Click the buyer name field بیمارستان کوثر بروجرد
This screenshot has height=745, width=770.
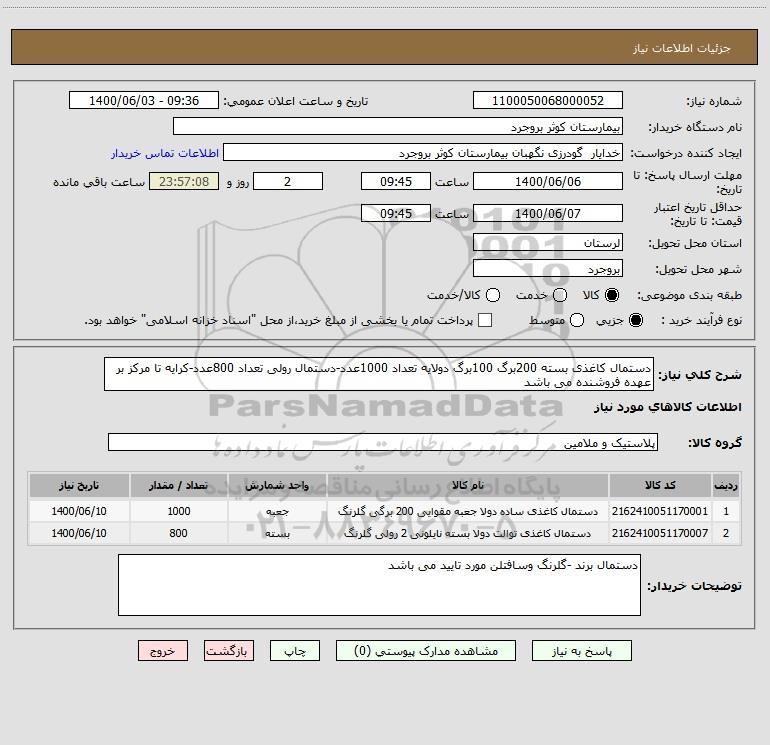(398, 127)
